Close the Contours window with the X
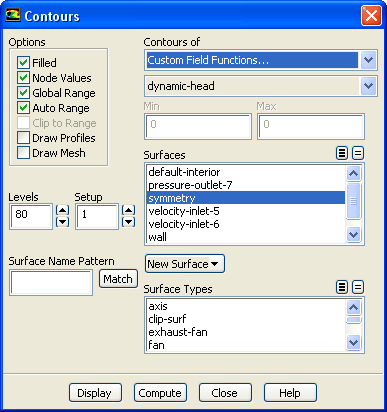The height and width of the screenshot is (412, 387). tap(371, 15)
